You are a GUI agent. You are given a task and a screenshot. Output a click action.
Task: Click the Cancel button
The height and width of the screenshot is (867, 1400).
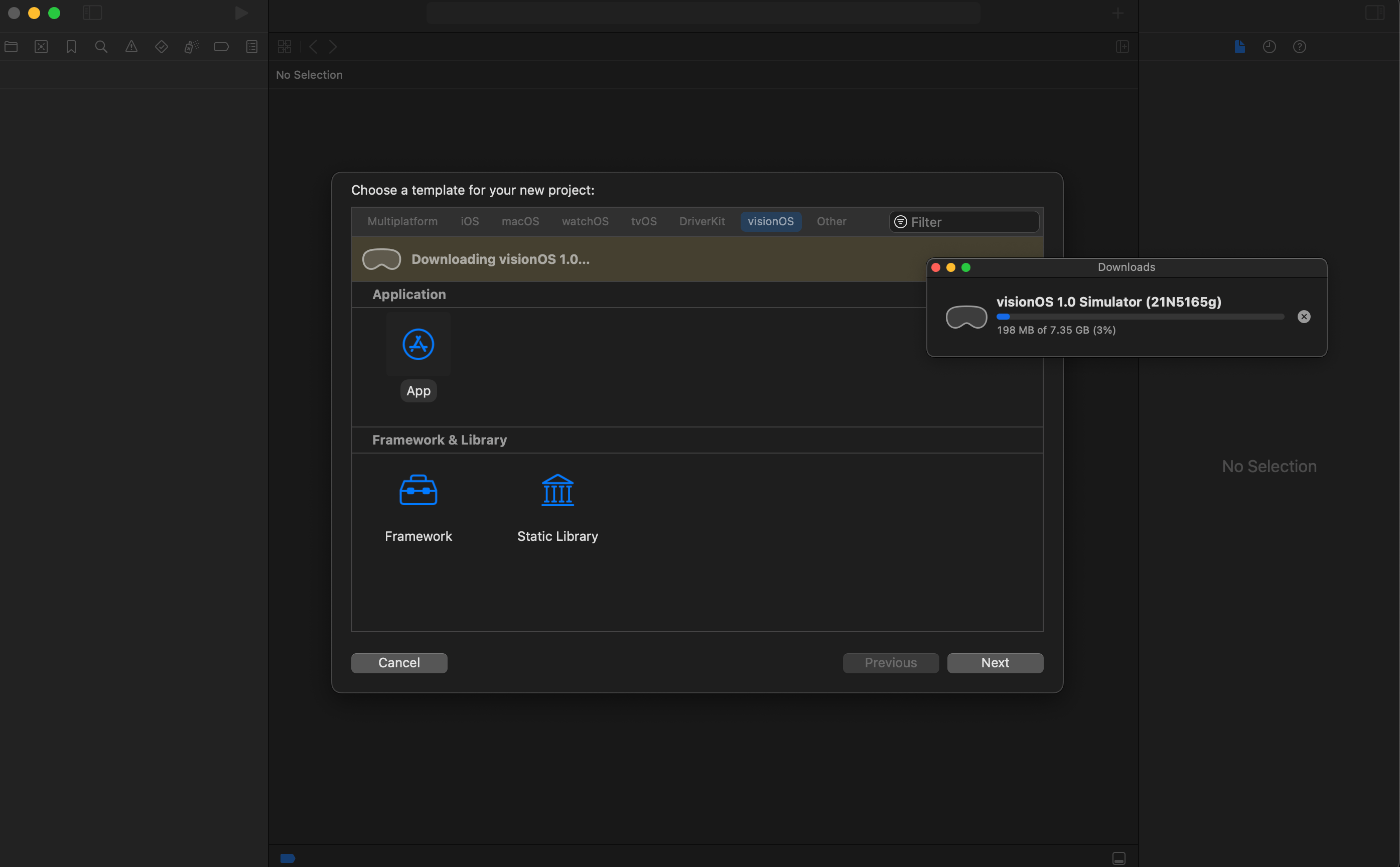coord(399,663)
